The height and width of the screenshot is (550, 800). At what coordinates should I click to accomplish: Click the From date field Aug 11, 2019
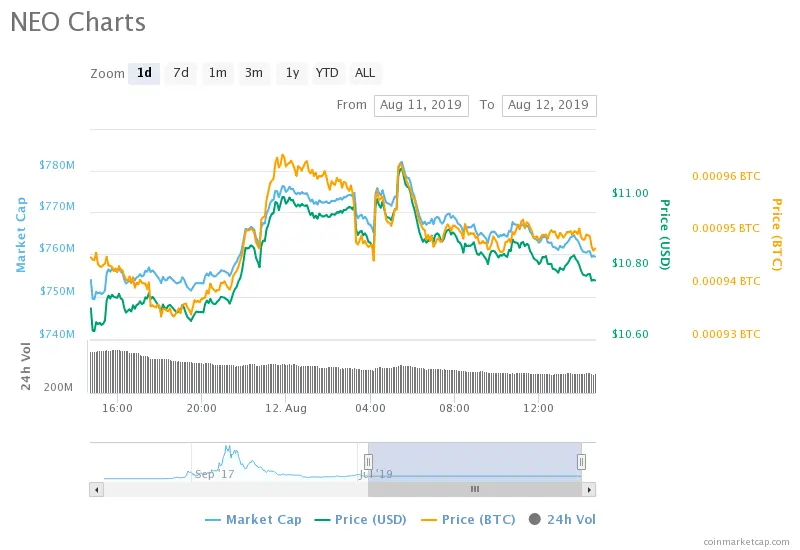click(421, 106)
